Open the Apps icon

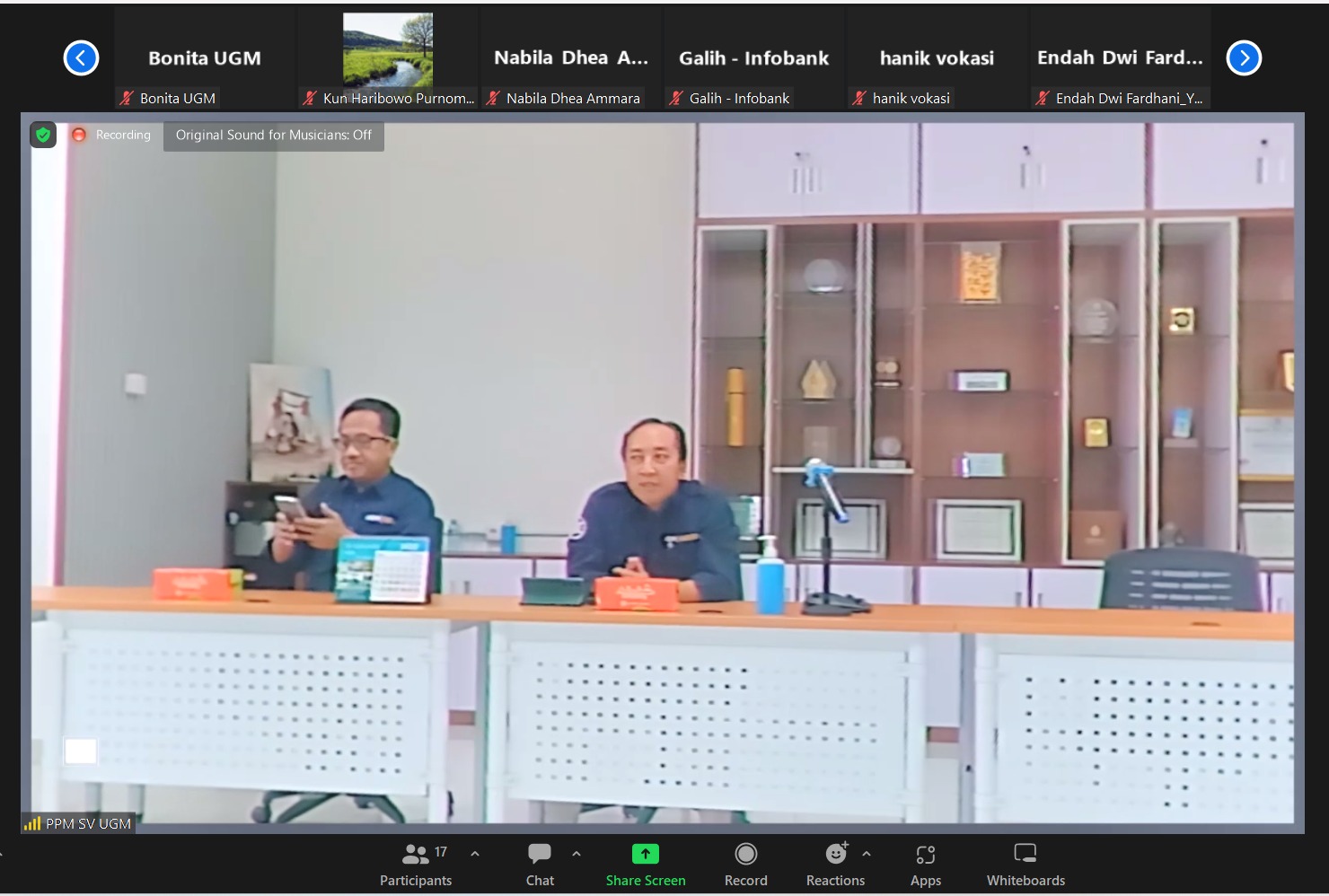[925, 854]
